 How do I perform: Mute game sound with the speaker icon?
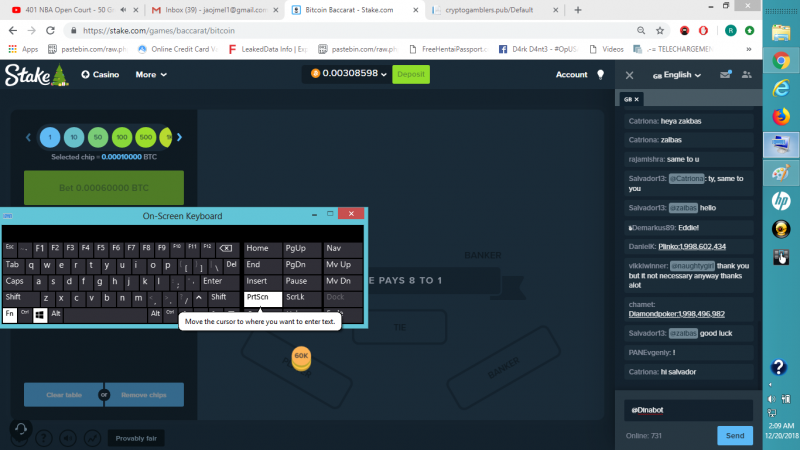pos(68,438)
